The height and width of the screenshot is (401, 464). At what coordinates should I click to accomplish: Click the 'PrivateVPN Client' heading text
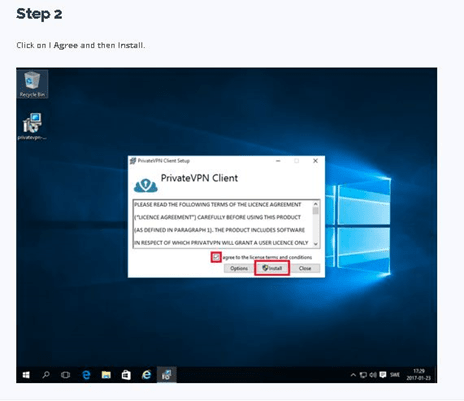pos(199,178)
